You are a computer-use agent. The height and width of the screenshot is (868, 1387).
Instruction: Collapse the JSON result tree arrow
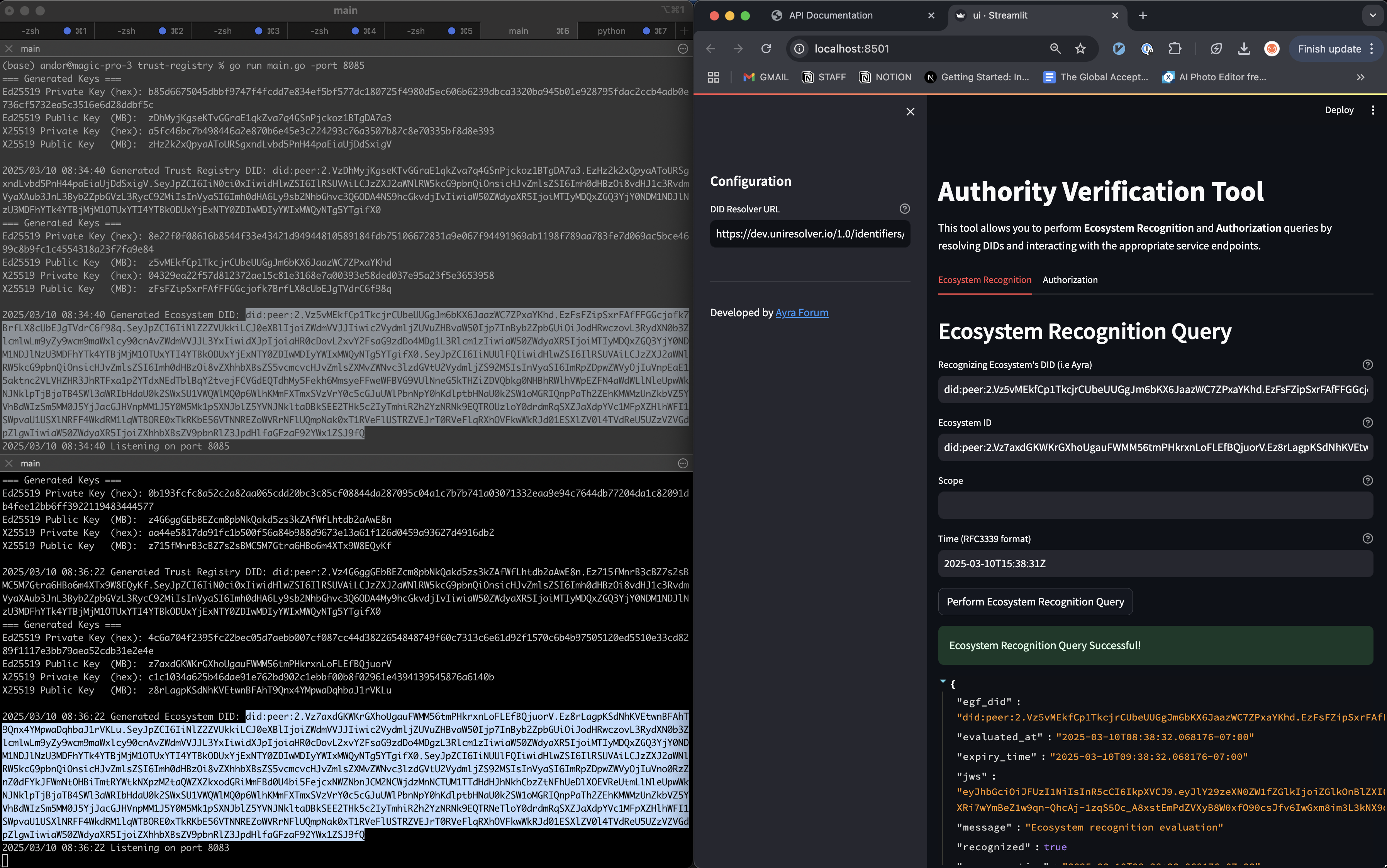pyautogui.click(x=943, y=682)
